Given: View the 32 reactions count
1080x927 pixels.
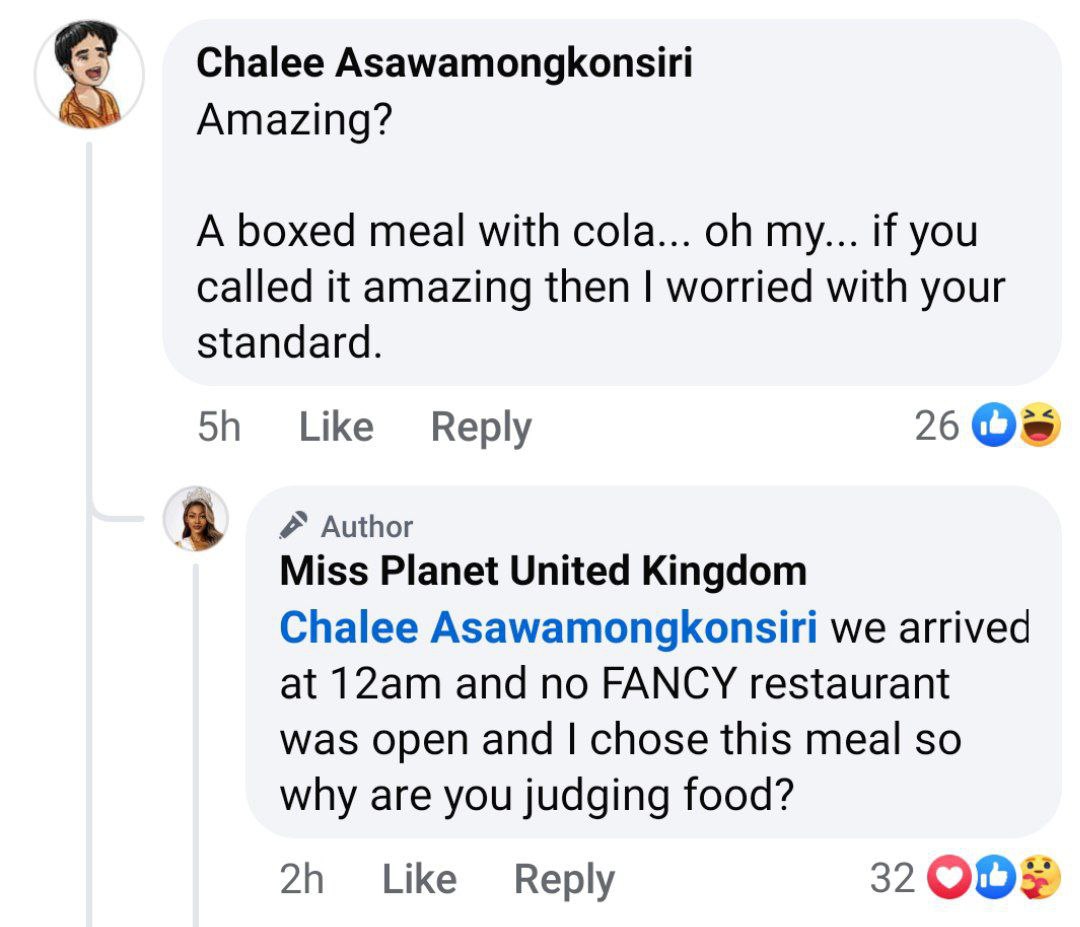Looking at the screenshot, I should tap(892, 879).
